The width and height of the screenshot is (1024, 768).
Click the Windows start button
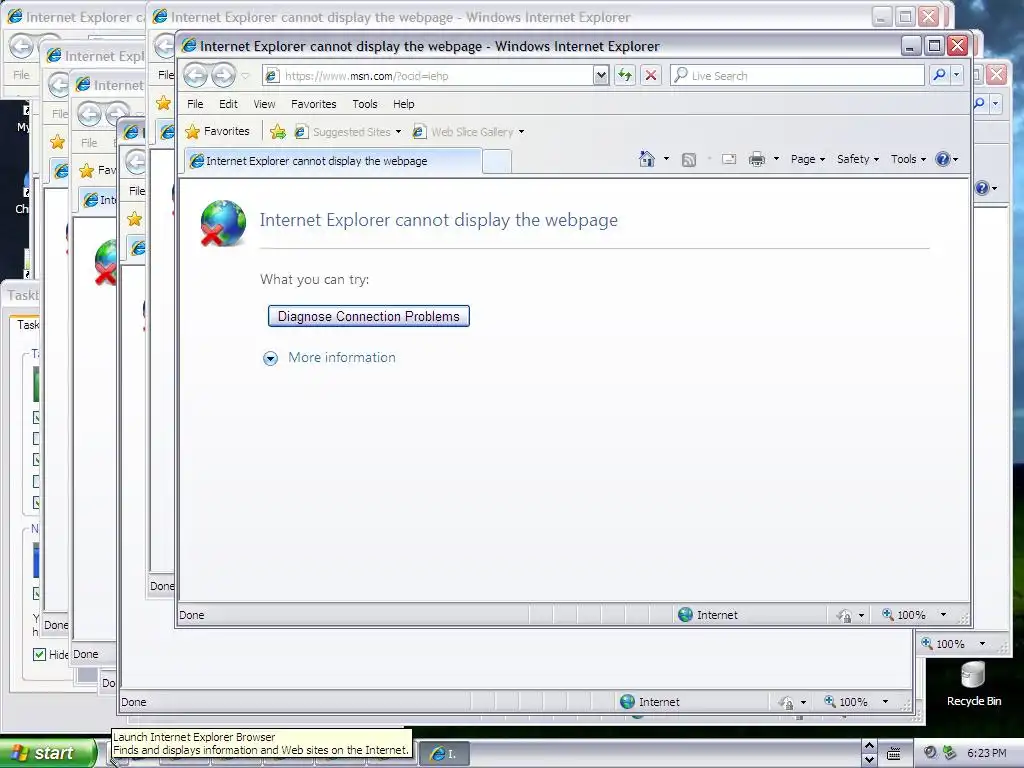point(48,753)
